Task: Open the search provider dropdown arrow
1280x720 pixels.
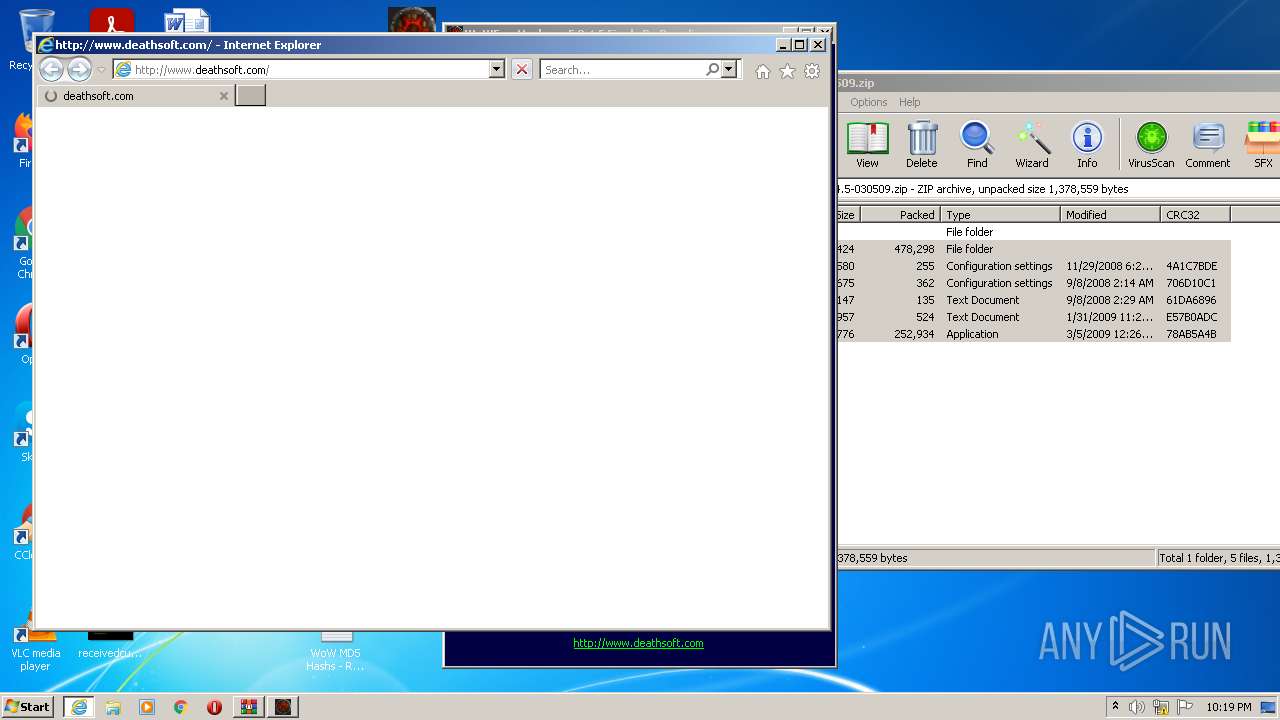Action: click(729, 70)
